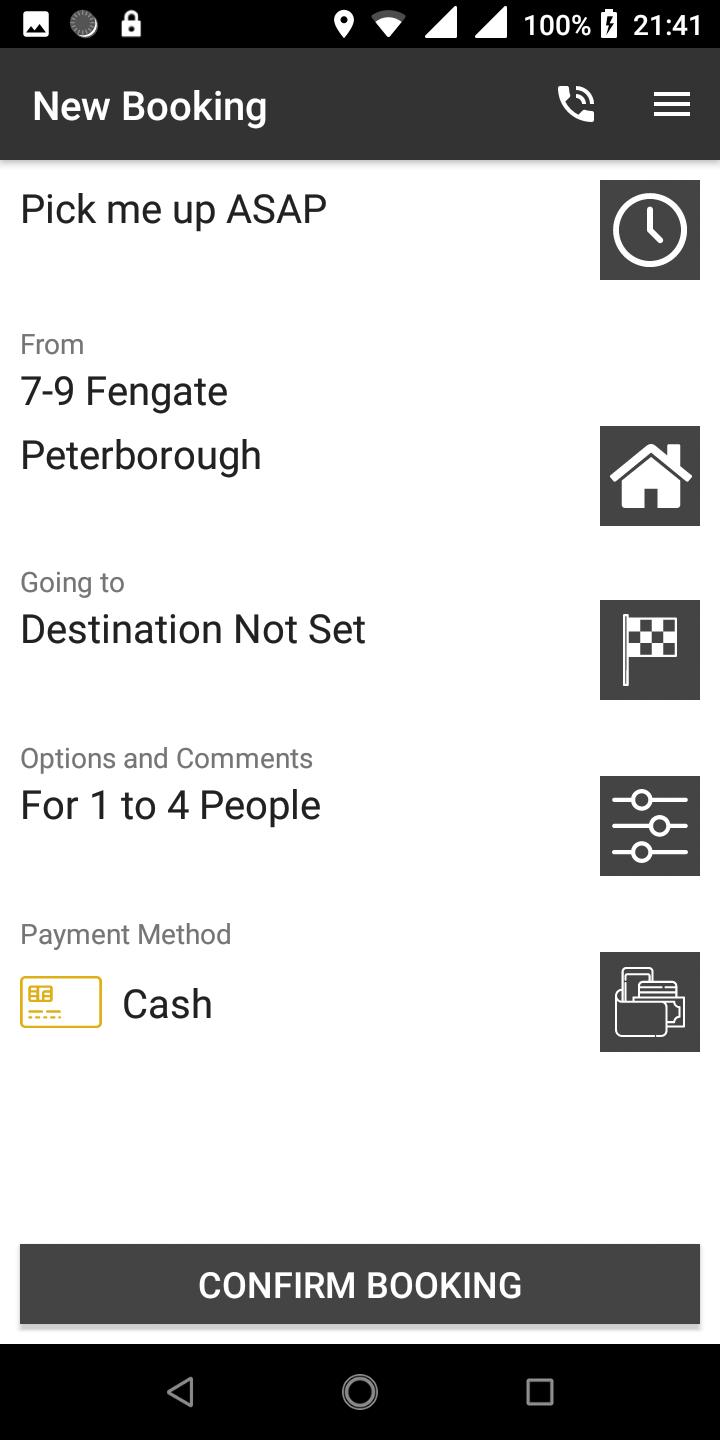Tap the Android back navigation button
The height and width of the screenshot is (1440, 720).
pyautogui.click(x=180, y=1392)
